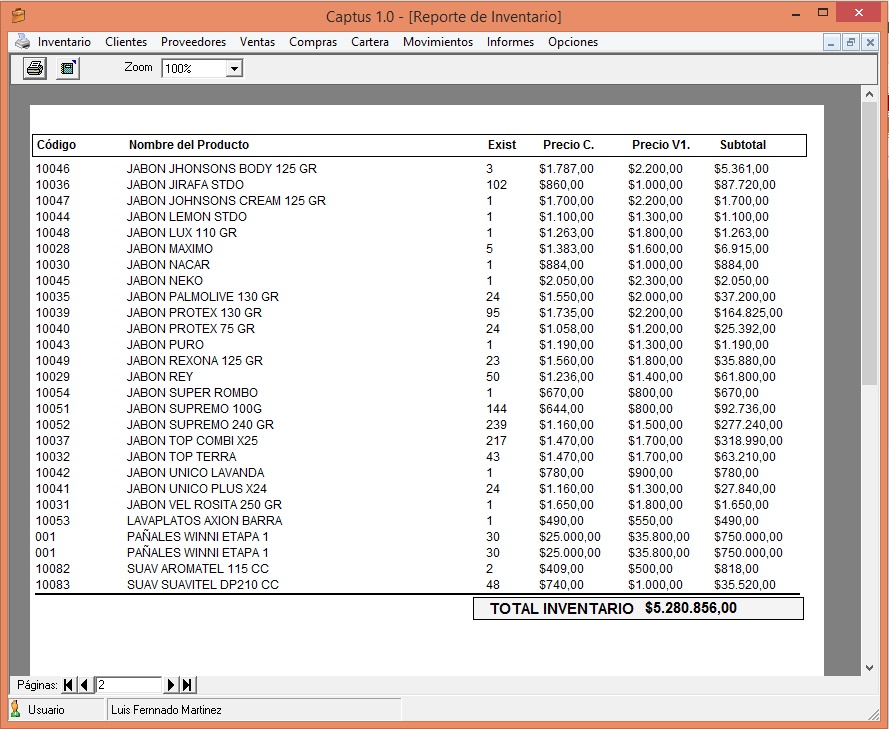This screenshot has height=729, width=889.
Task: Click the Captus app icon in title bar
Action: coord(17,16)
